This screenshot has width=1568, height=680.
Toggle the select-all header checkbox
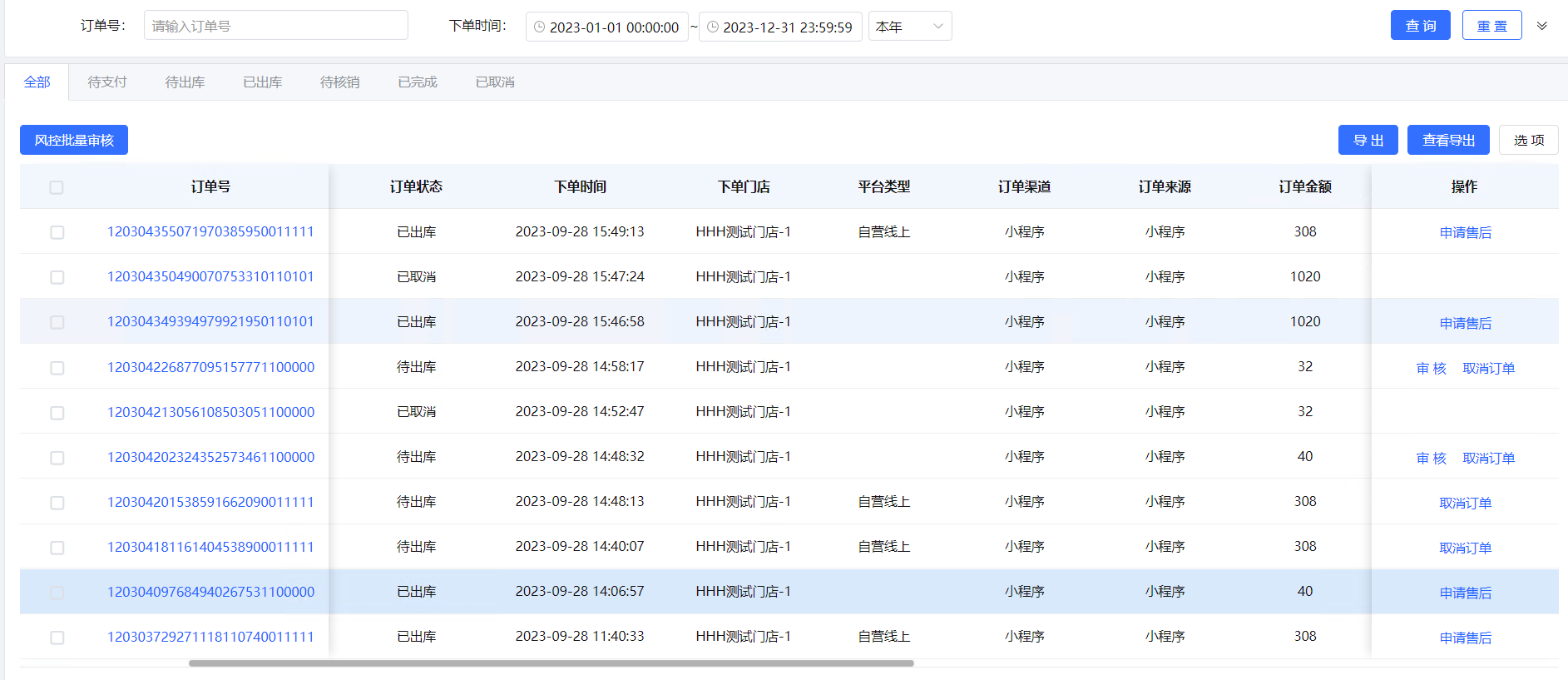click(x=57, y=187)
